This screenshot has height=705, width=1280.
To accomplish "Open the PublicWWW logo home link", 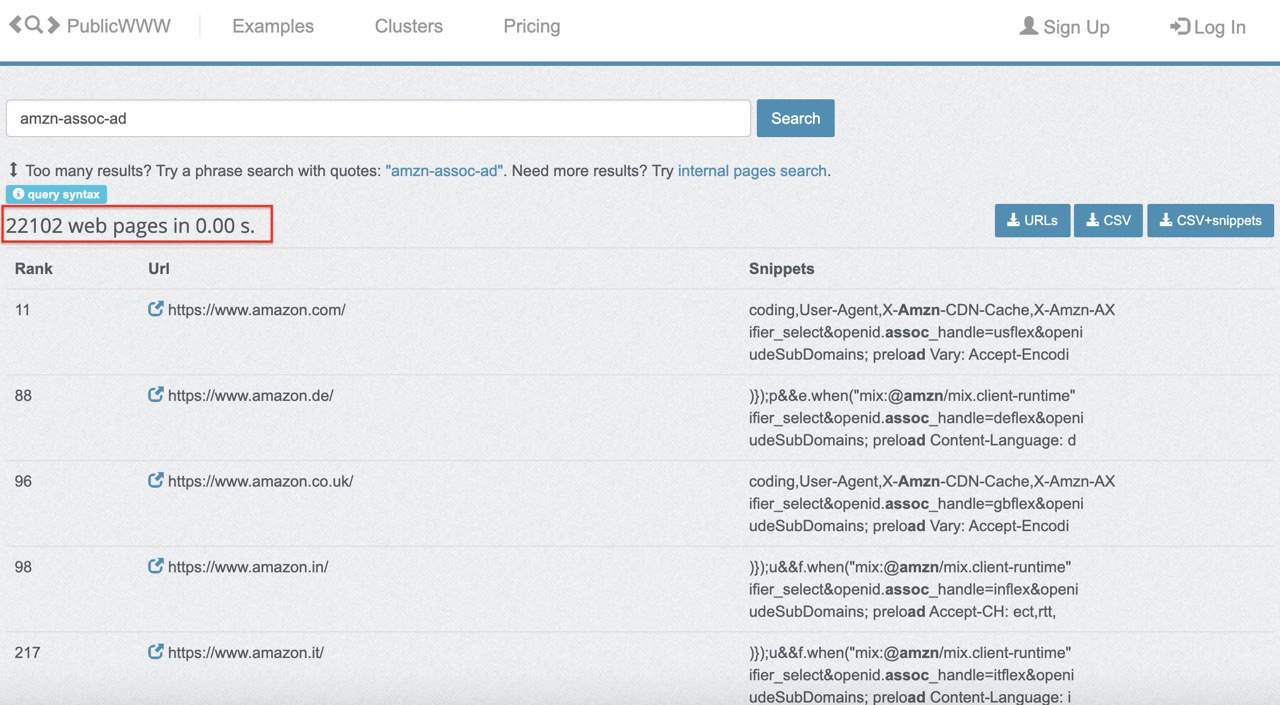I will coord(90,26).
